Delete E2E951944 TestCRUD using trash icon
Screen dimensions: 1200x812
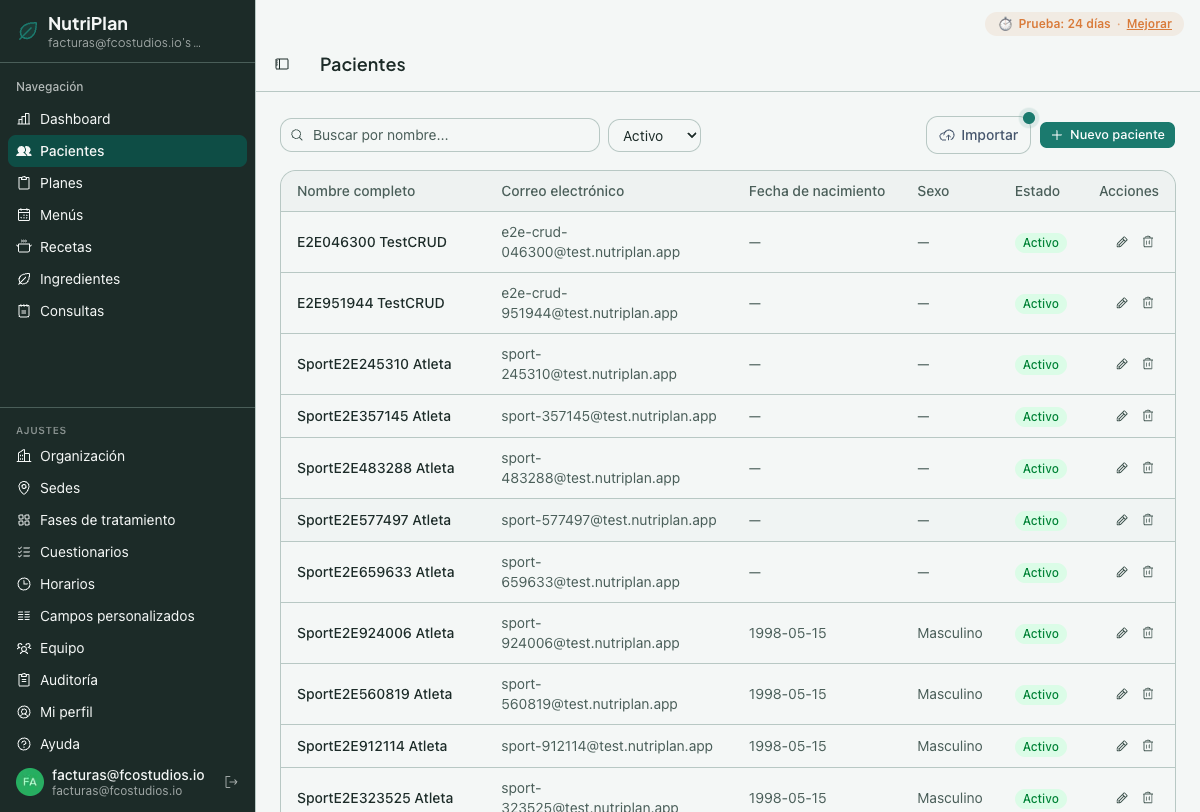[x=1148, y=303]
